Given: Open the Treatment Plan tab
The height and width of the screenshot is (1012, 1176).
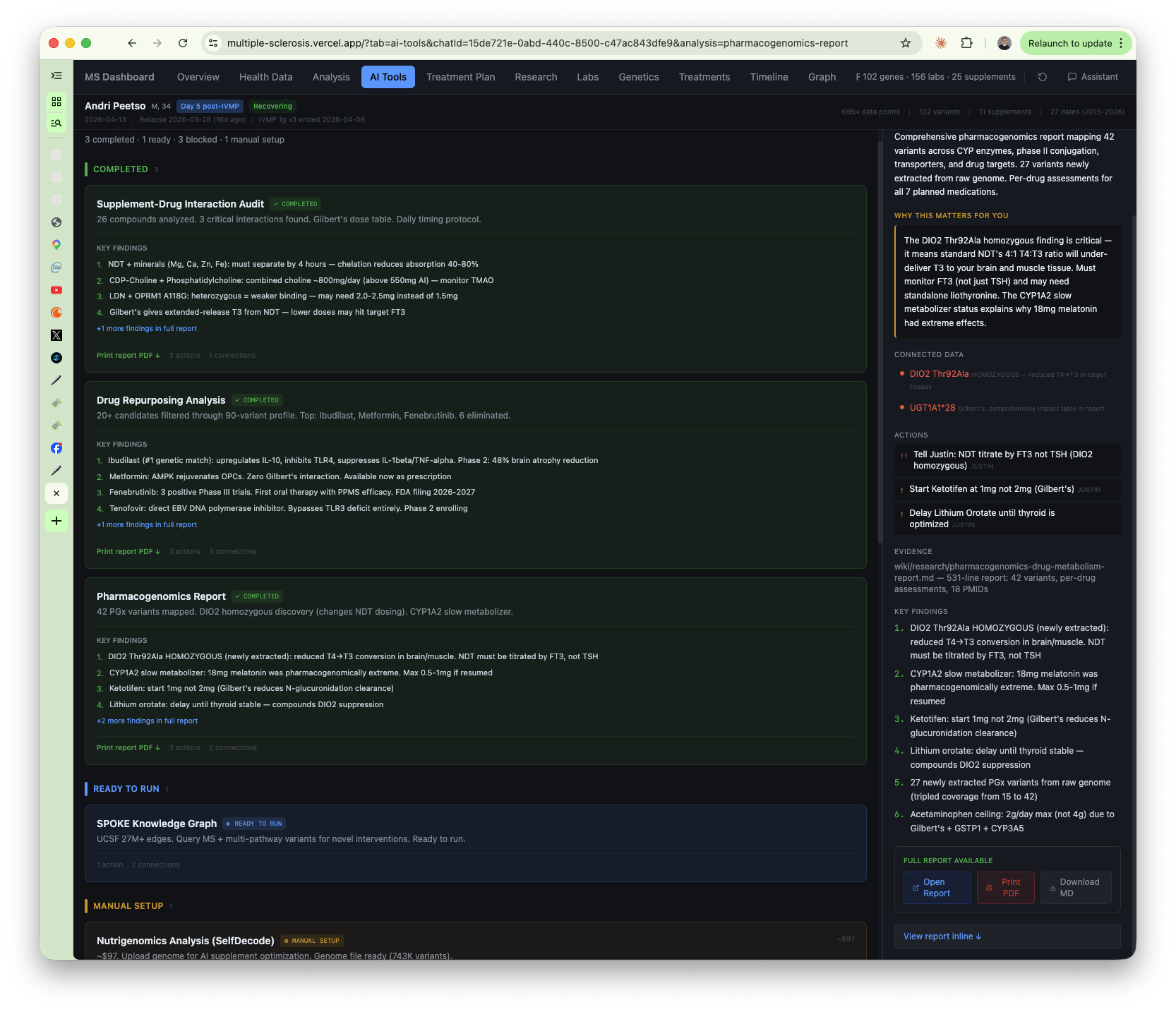Looking at the screenshot, I should pyautogui.click(x=460, y=77).
